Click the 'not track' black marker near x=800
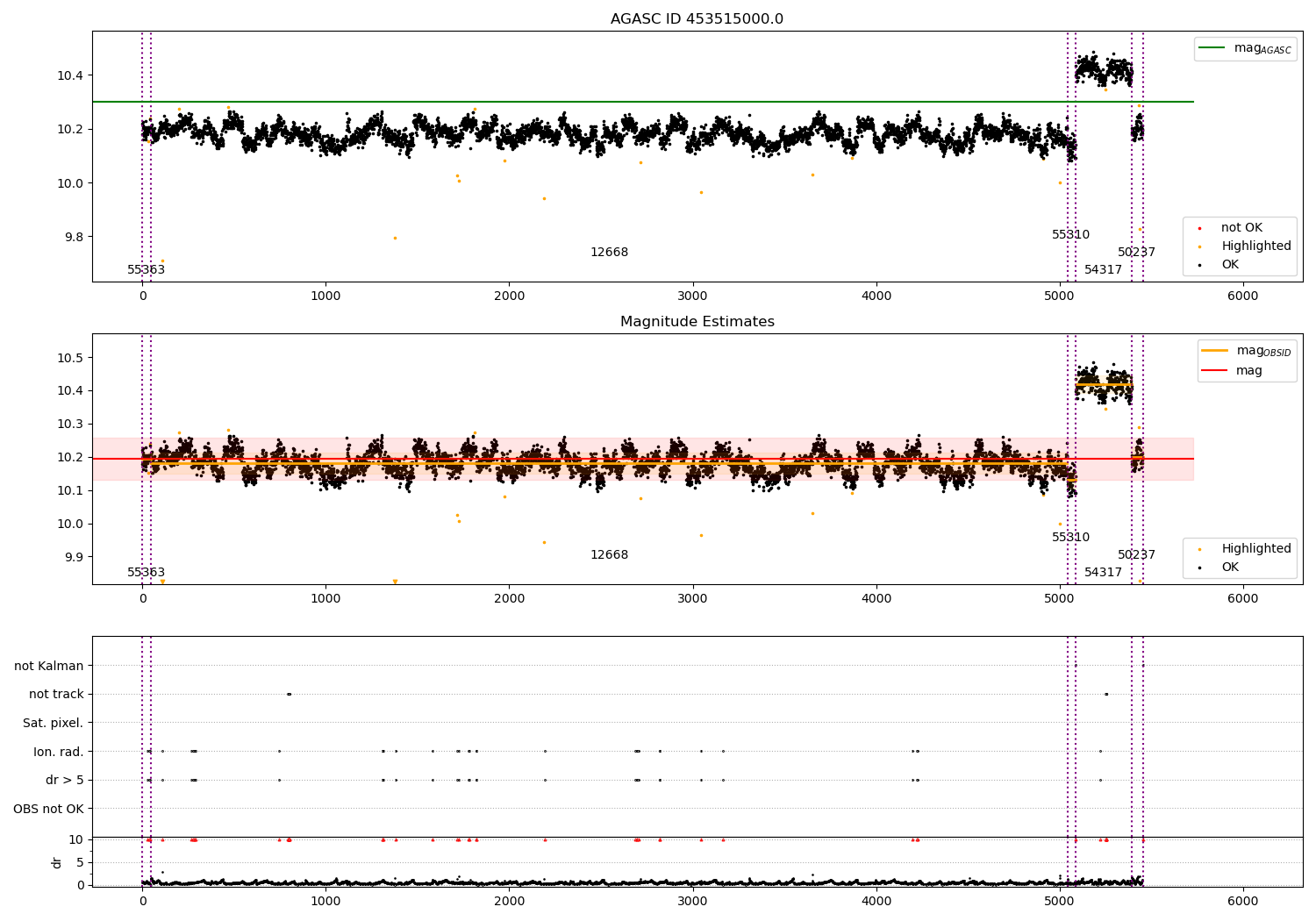1316x921 pixels. 289,694
